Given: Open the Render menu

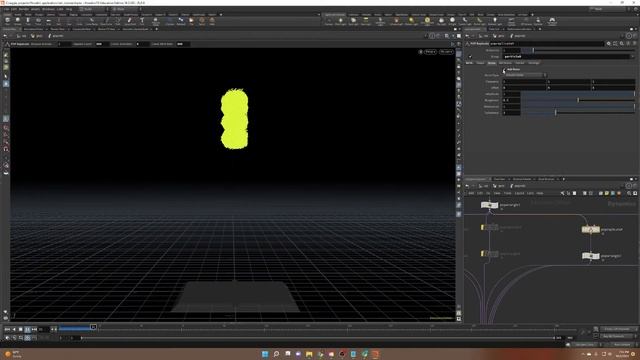Looking at the screenshot, I should pyautogui.click(x=24, y=9).
